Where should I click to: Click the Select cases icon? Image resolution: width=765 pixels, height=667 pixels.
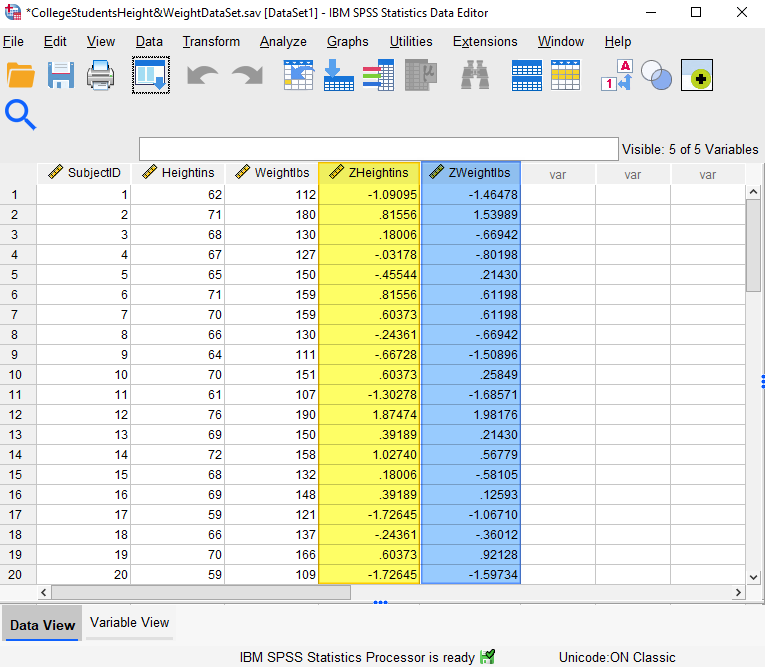tap(565, 75)
